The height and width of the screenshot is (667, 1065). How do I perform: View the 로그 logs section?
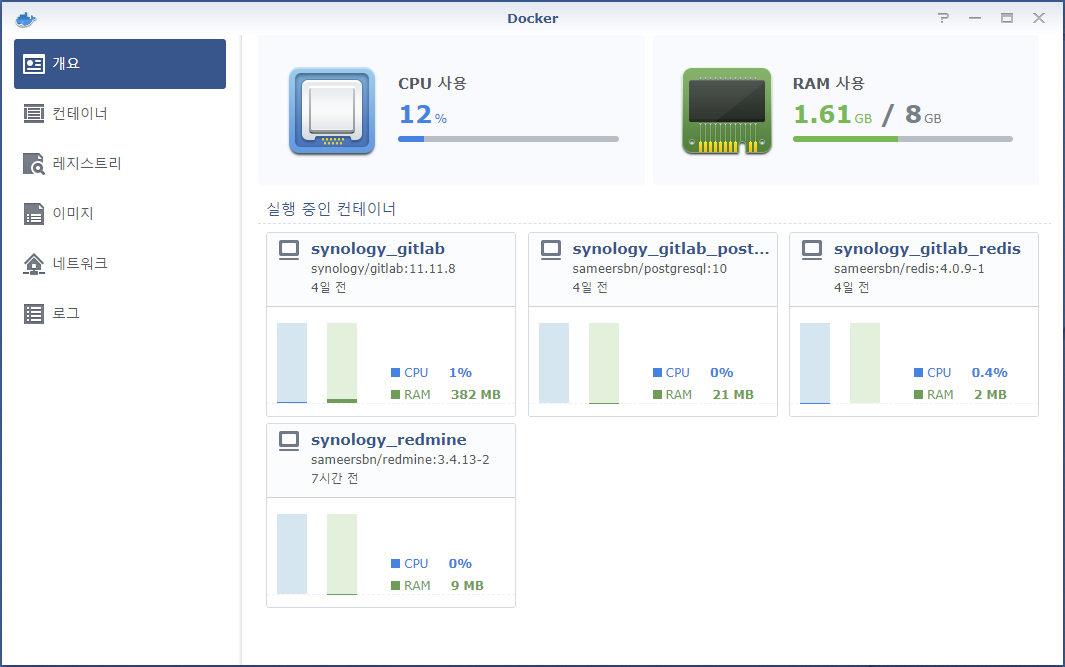point(120,313)
